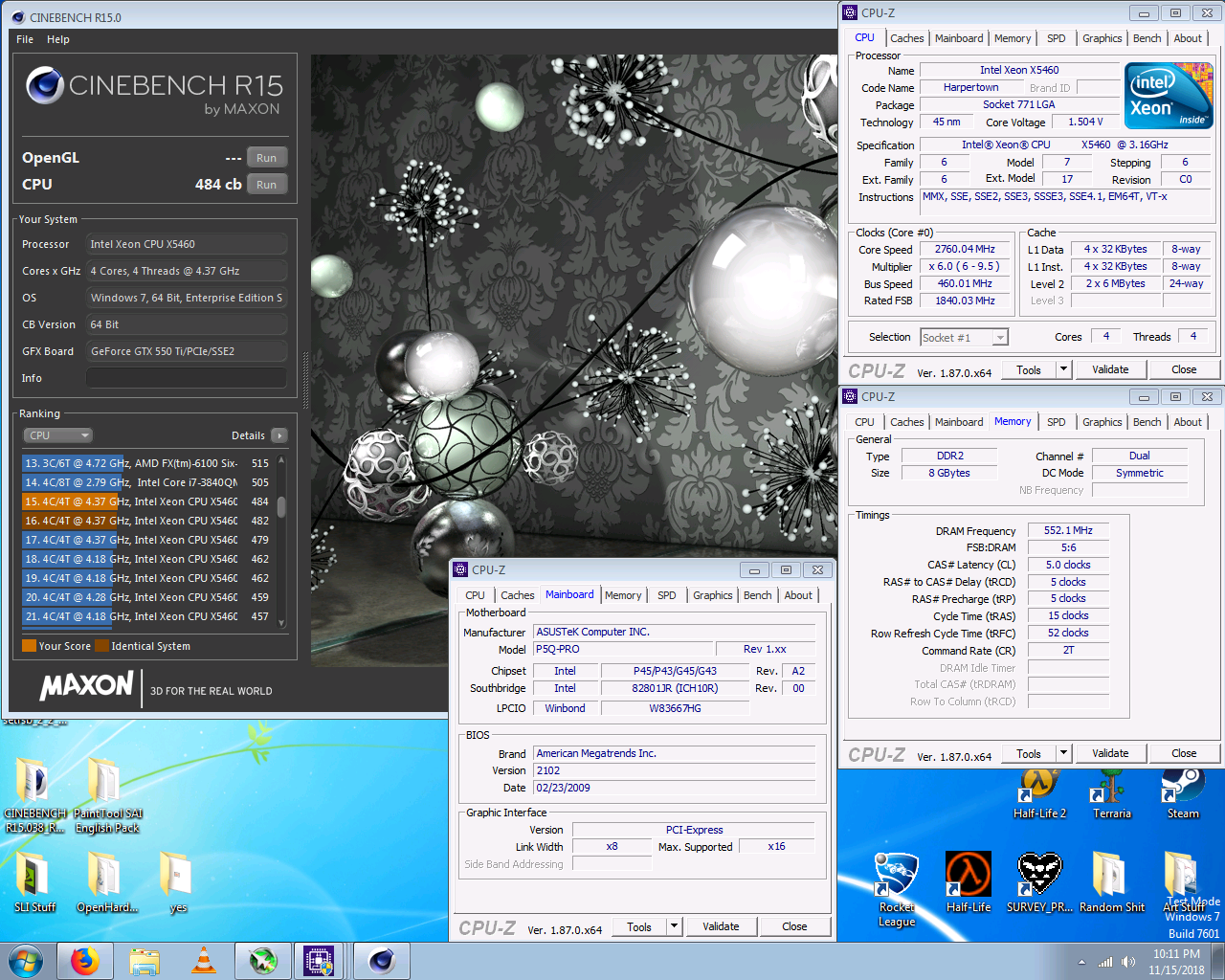Click the Core Speed value 2760.04 MHz
The height and width of the screenshot is (980, 1225).
[x=965, y=249]
